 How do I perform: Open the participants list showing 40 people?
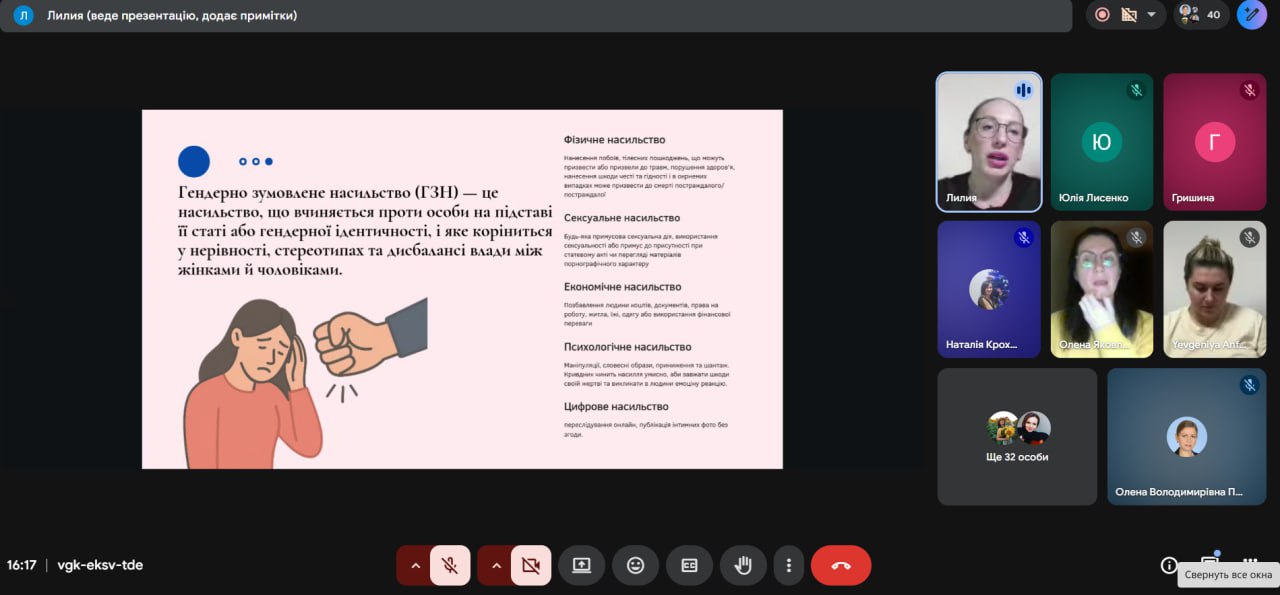[1201, 15]
